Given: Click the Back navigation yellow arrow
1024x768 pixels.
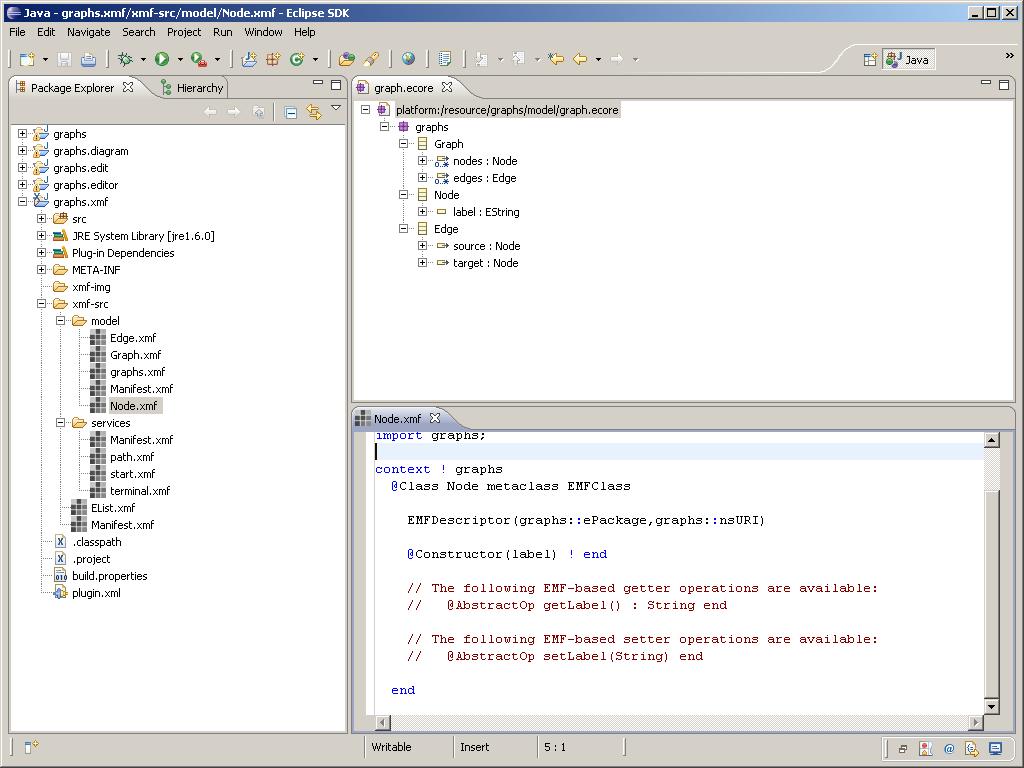Looking at the screenshot, I should (580, 59).
